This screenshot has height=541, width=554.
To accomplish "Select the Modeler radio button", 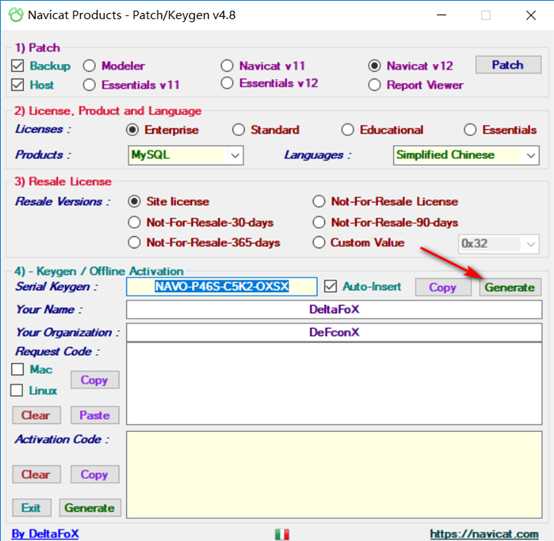I will pyautogui.click(x=89, y=66).
